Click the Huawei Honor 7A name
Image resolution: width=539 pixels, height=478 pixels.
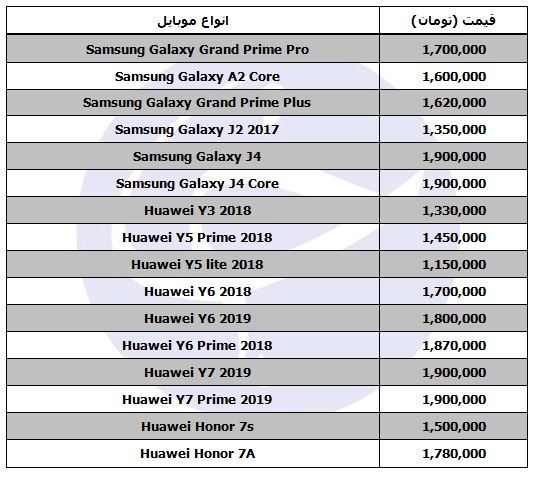click(198, 454)
